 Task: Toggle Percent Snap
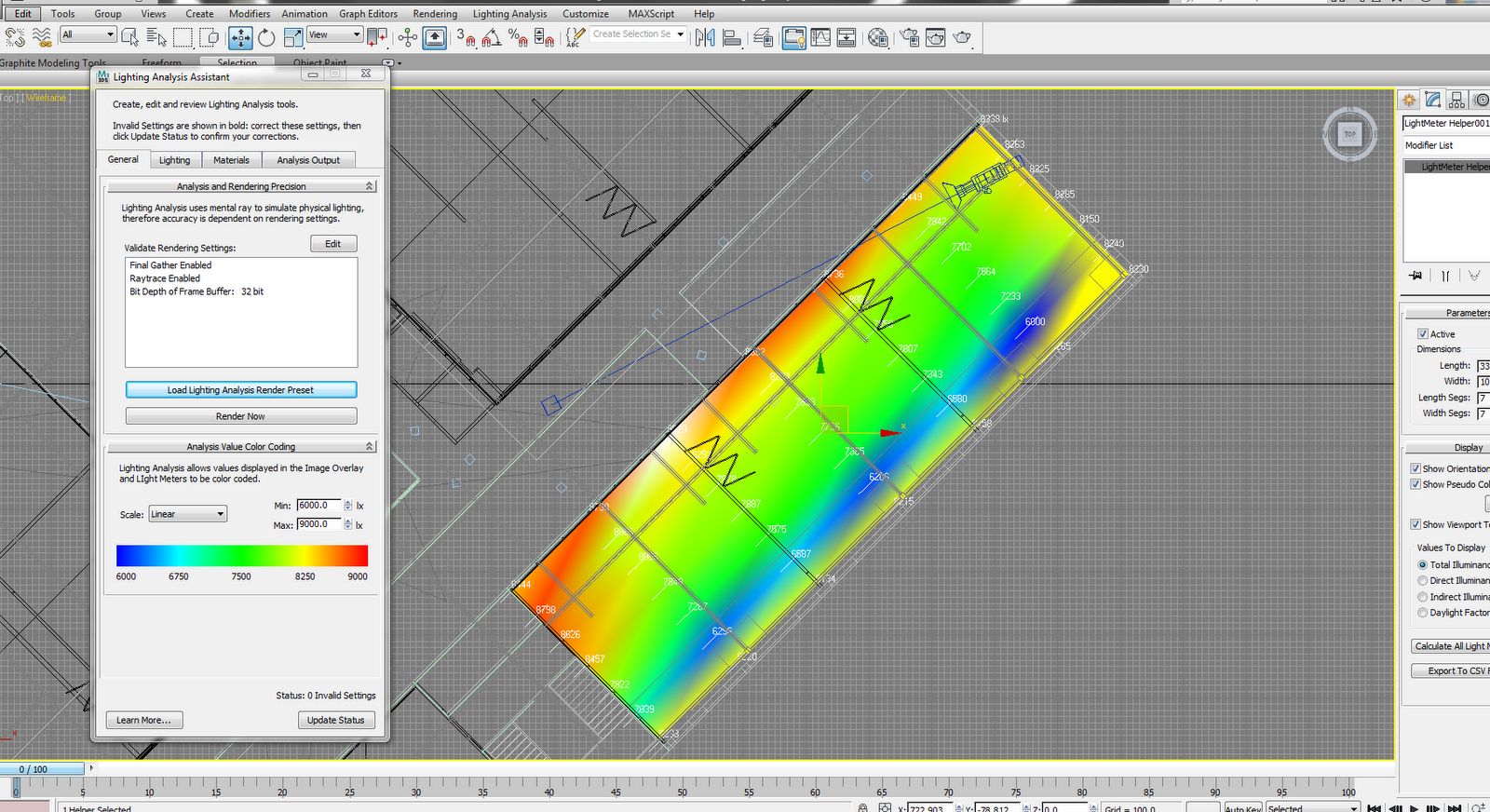coord(518,37)
